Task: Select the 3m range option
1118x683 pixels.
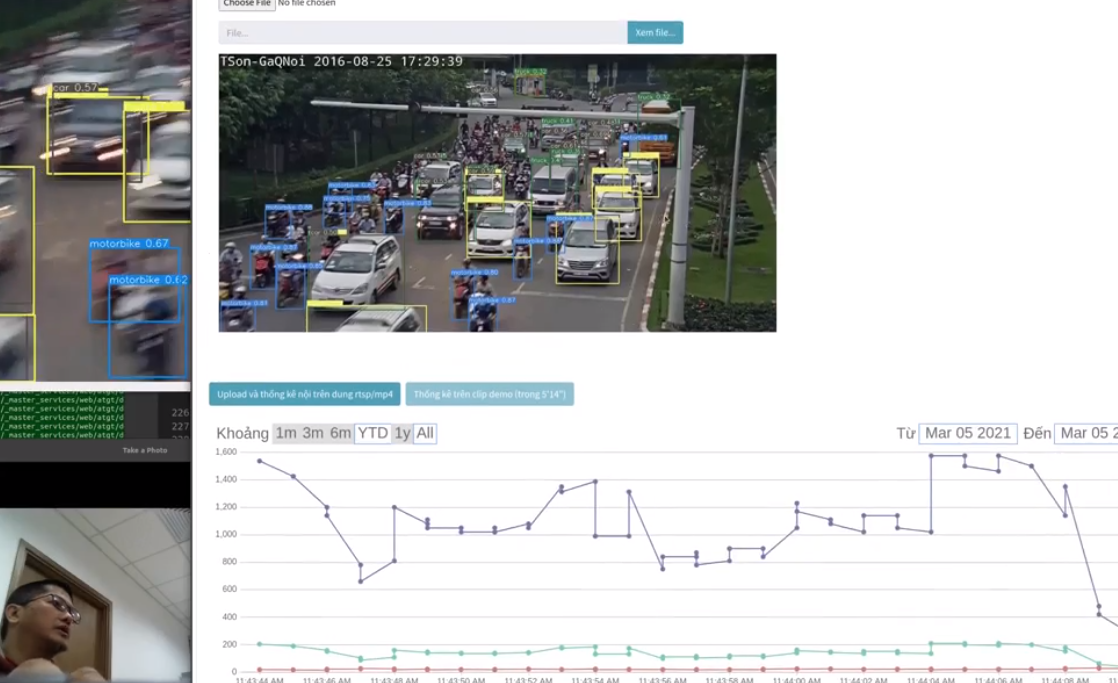Action: [x=313, y=433]
